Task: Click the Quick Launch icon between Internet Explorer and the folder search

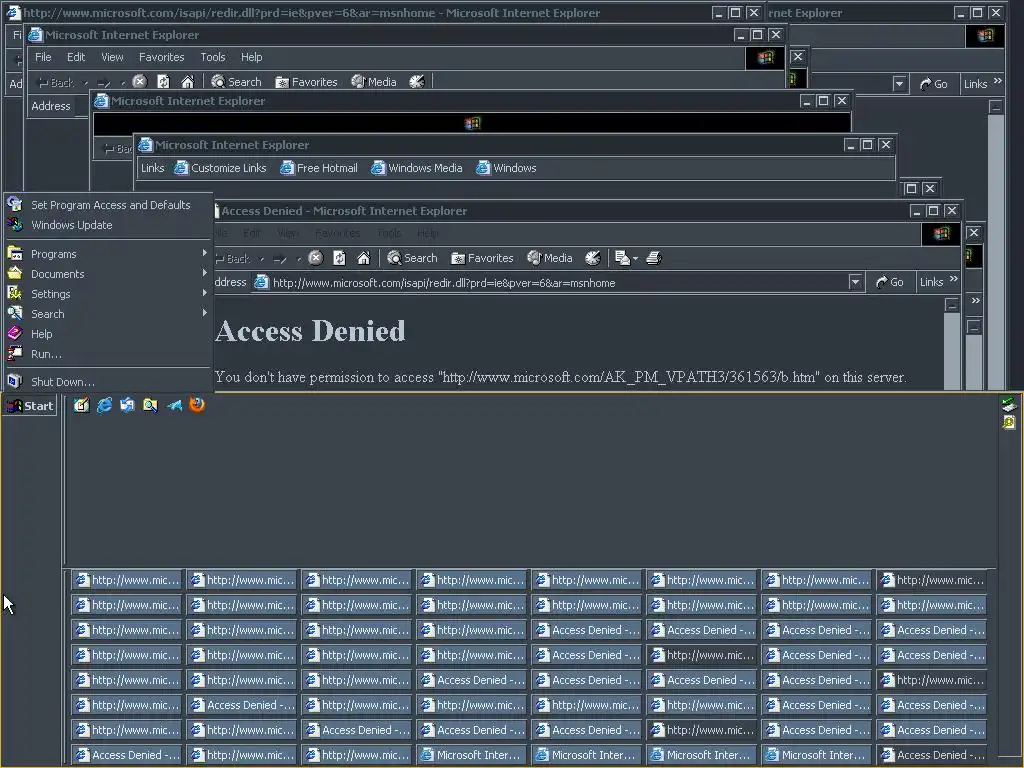Action: click(x=127, y=406)
